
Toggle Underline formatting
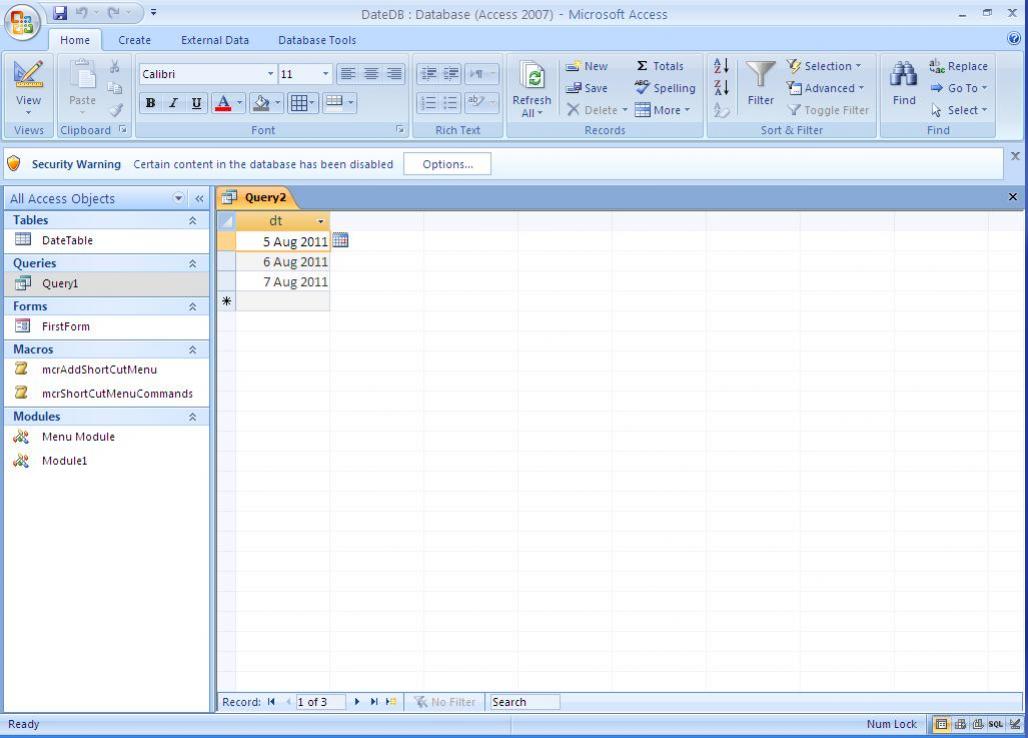(x=196, y=103)
